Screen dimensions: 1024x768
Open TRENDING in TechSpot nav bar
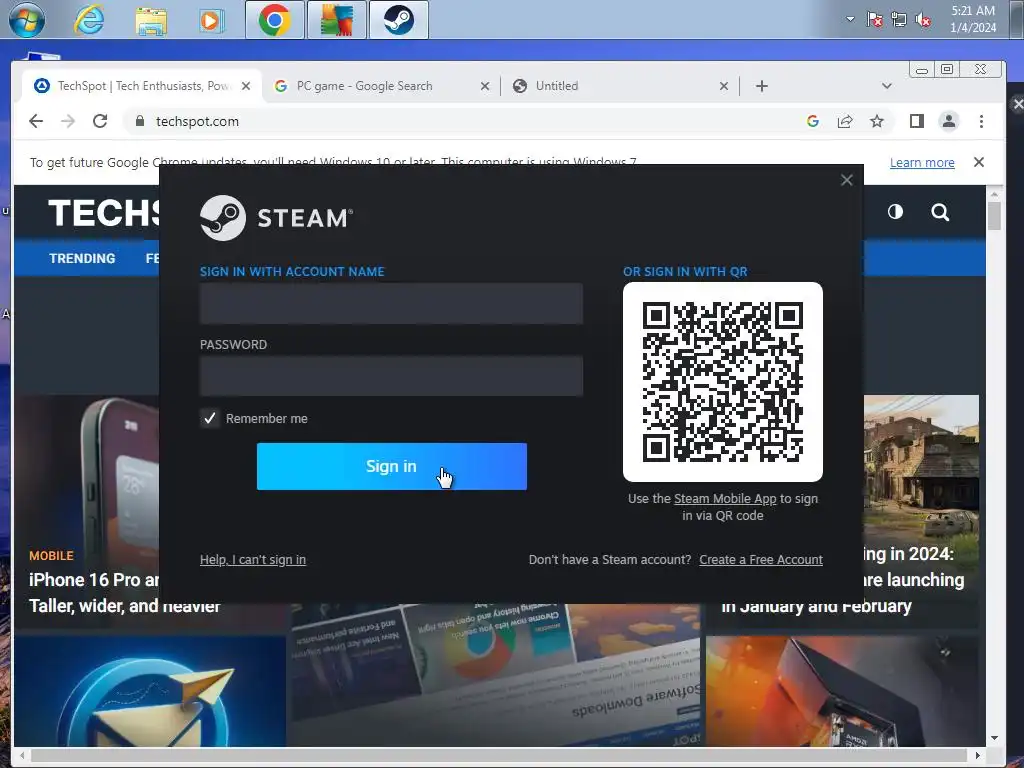[82, 259]
